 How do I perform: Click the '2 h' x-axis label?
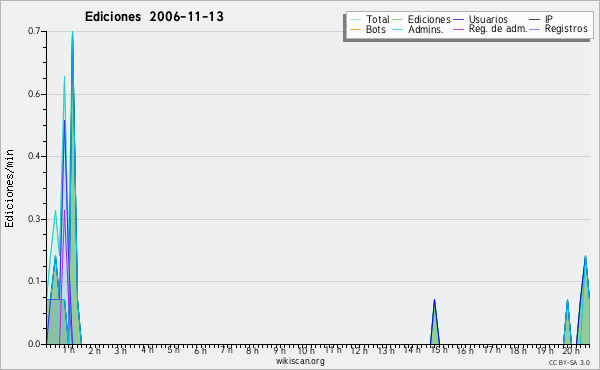(x=95, y=350)
